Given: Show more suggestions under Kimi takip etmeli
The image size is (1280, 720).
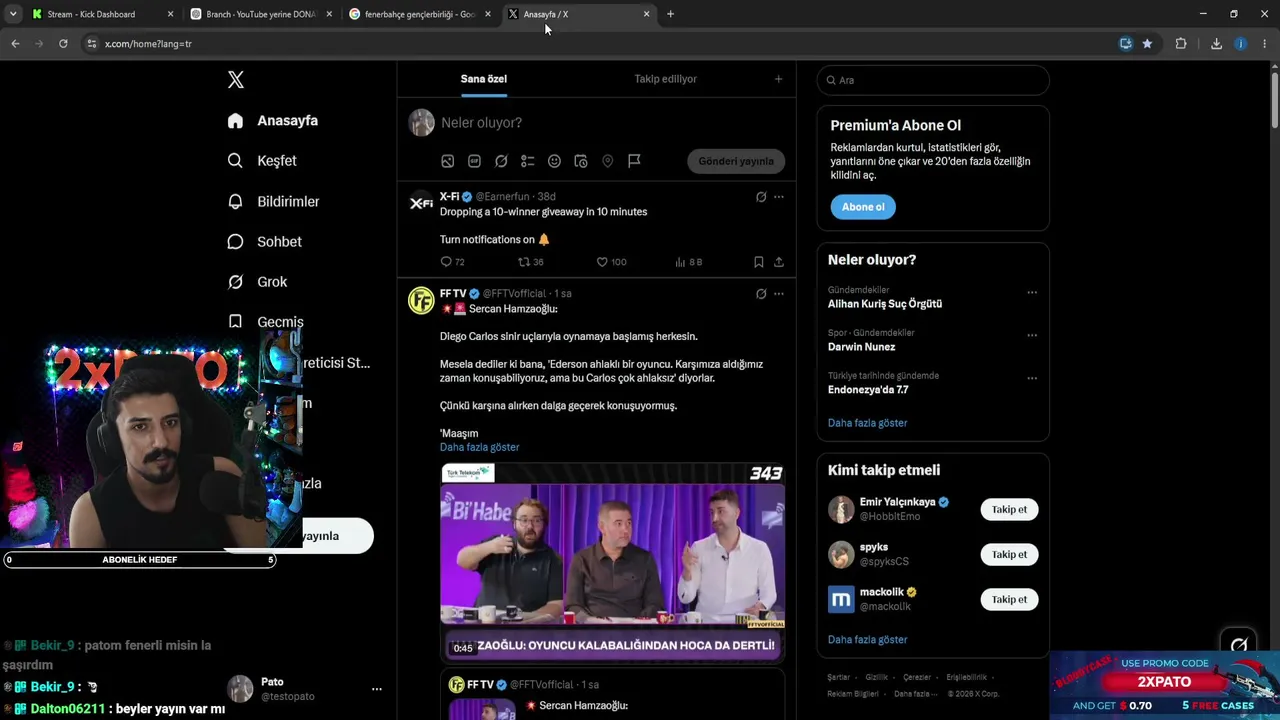Looking at the screenshot, I should click(x=867, y=639).
